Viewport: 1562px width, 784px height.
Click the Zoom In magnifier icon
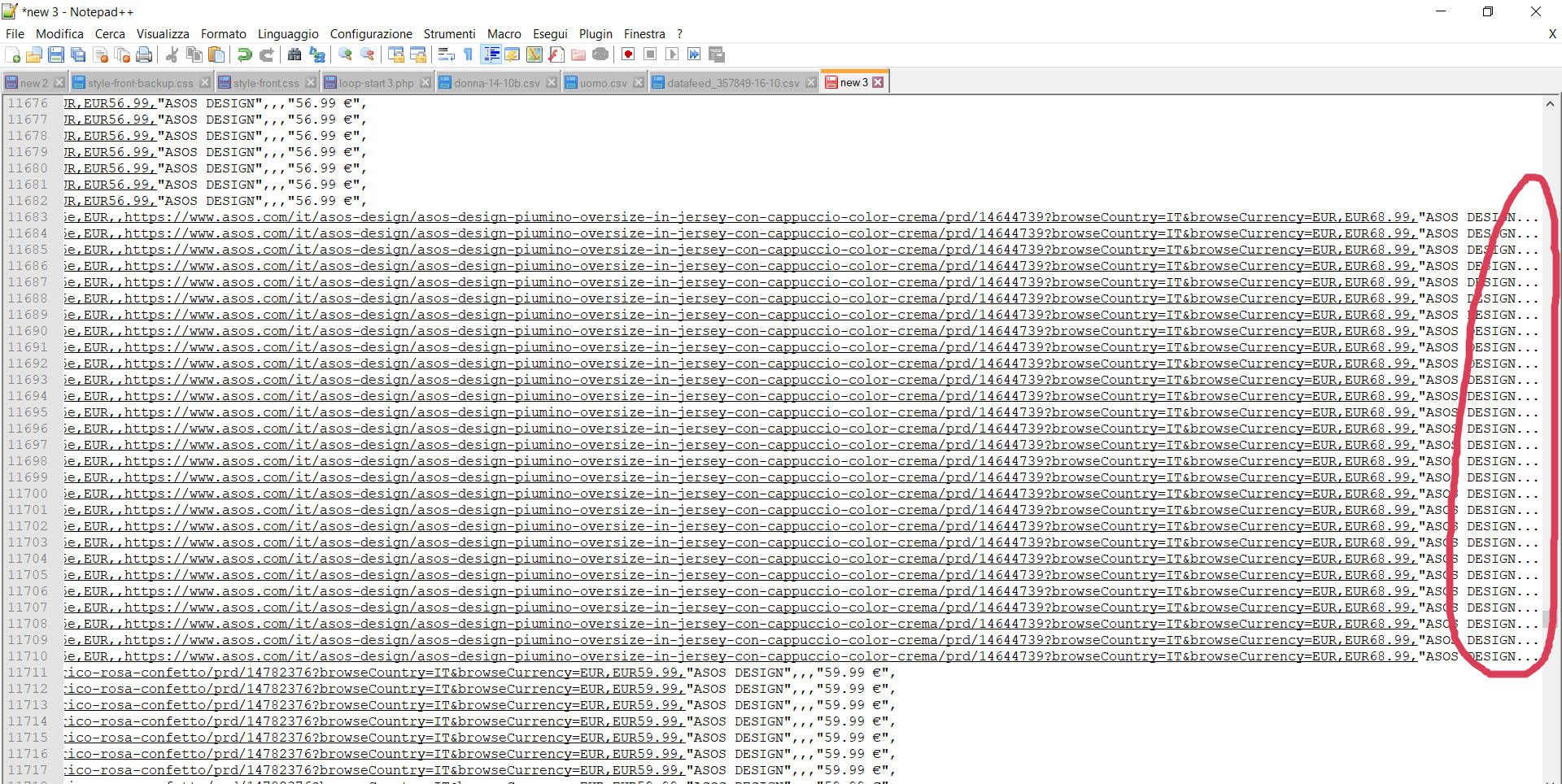pyautogui.click(x=345, y=54)
